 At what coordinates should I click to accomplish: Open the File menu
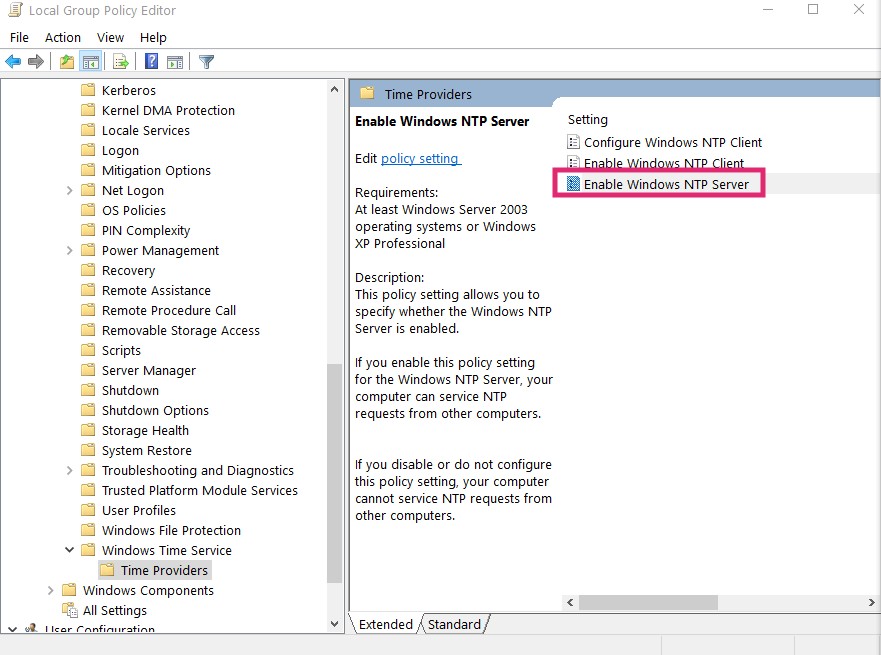[x=19, y=38]
